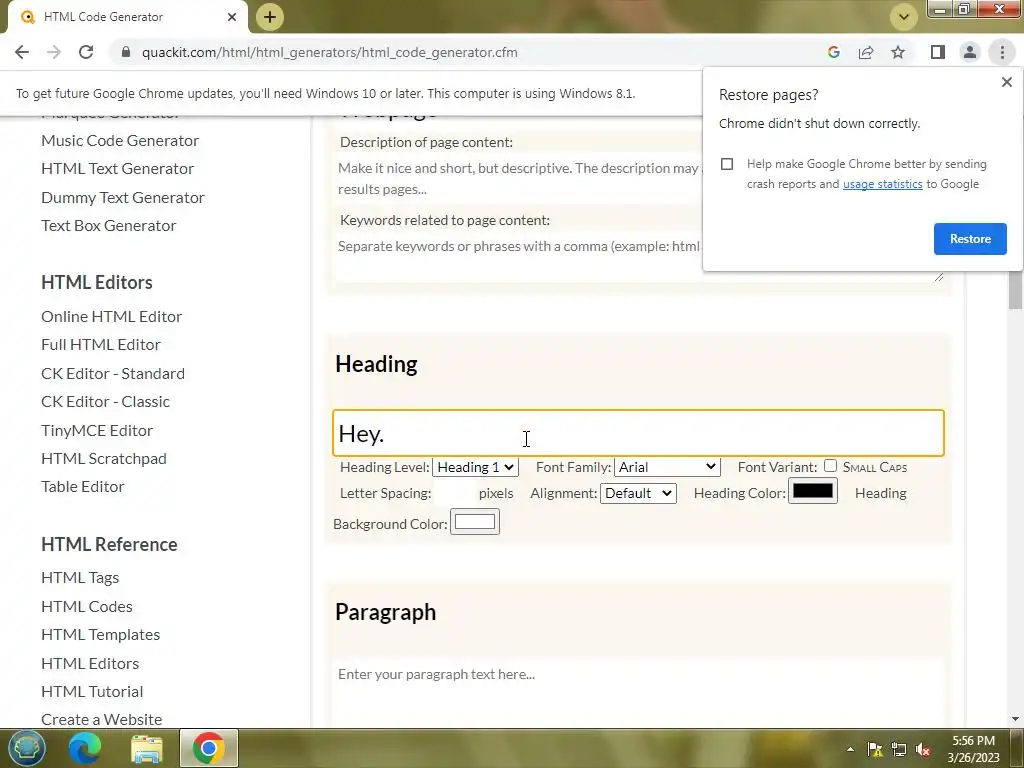Click the heading text field containing Hey.

pos(638,433)
